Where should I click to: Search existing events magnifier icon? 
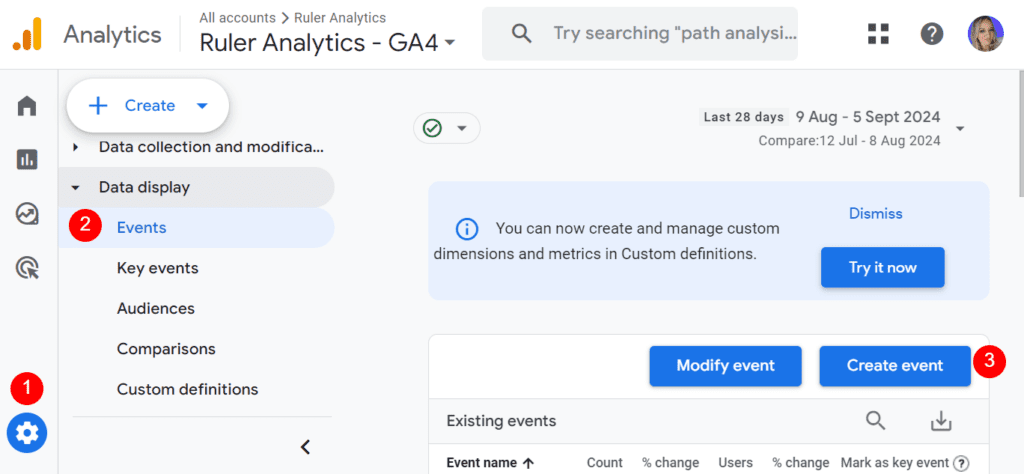click(875, 420)
